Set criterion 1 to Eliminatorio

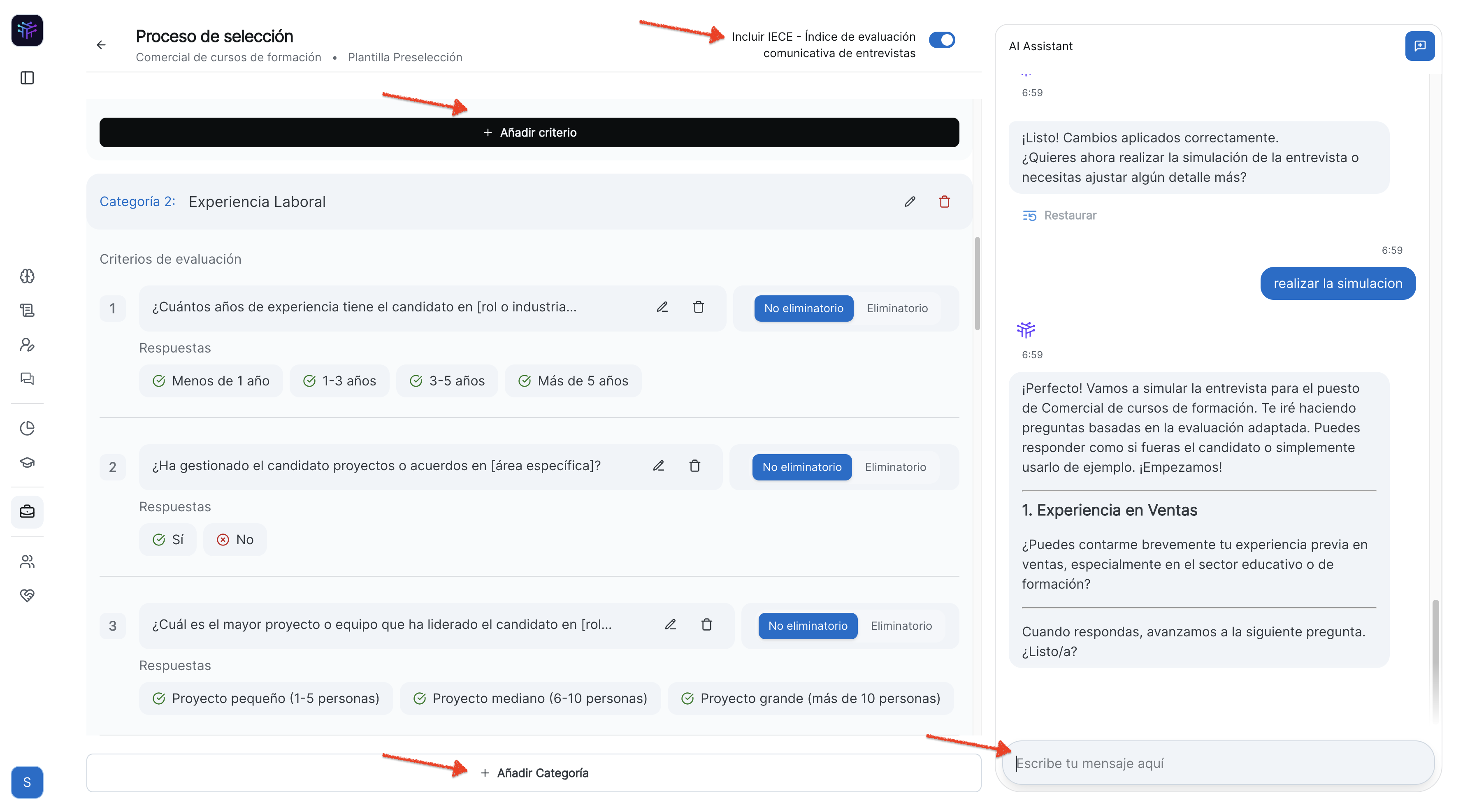(897, 309)
